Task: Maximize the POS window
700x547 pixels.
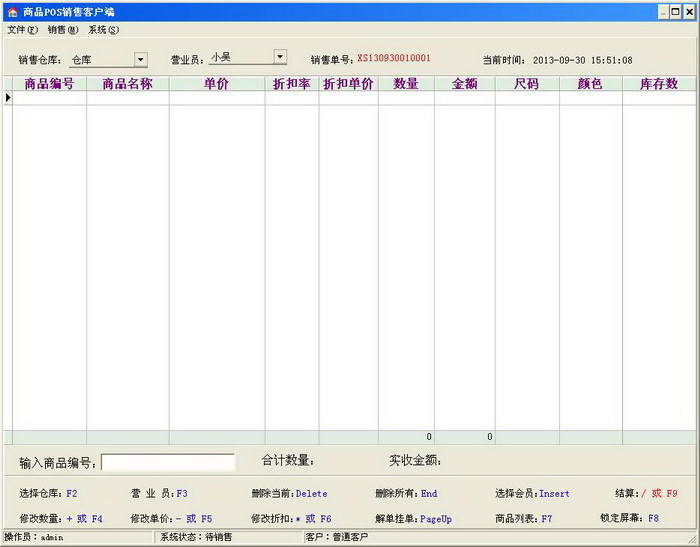Action: pyautogui.click(x=675, y=12)
